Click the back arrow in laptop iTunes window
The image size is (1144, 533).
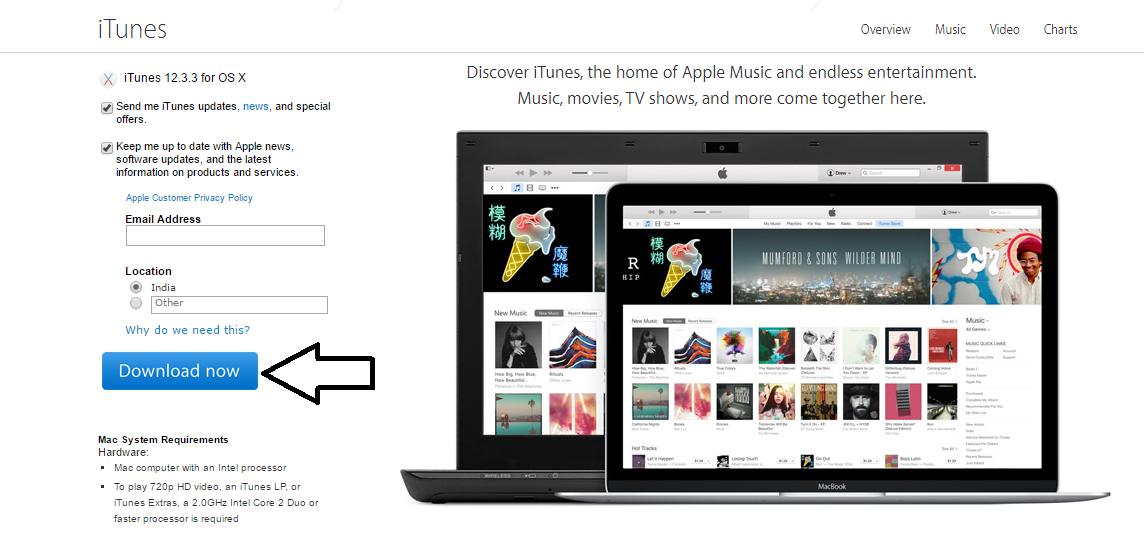click(492, 187)
